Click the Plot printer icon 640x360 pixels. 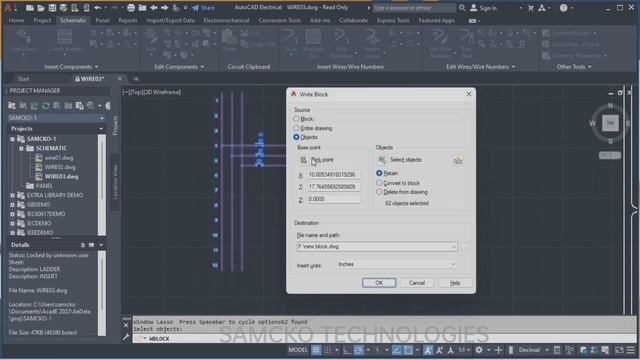point(131,8)
